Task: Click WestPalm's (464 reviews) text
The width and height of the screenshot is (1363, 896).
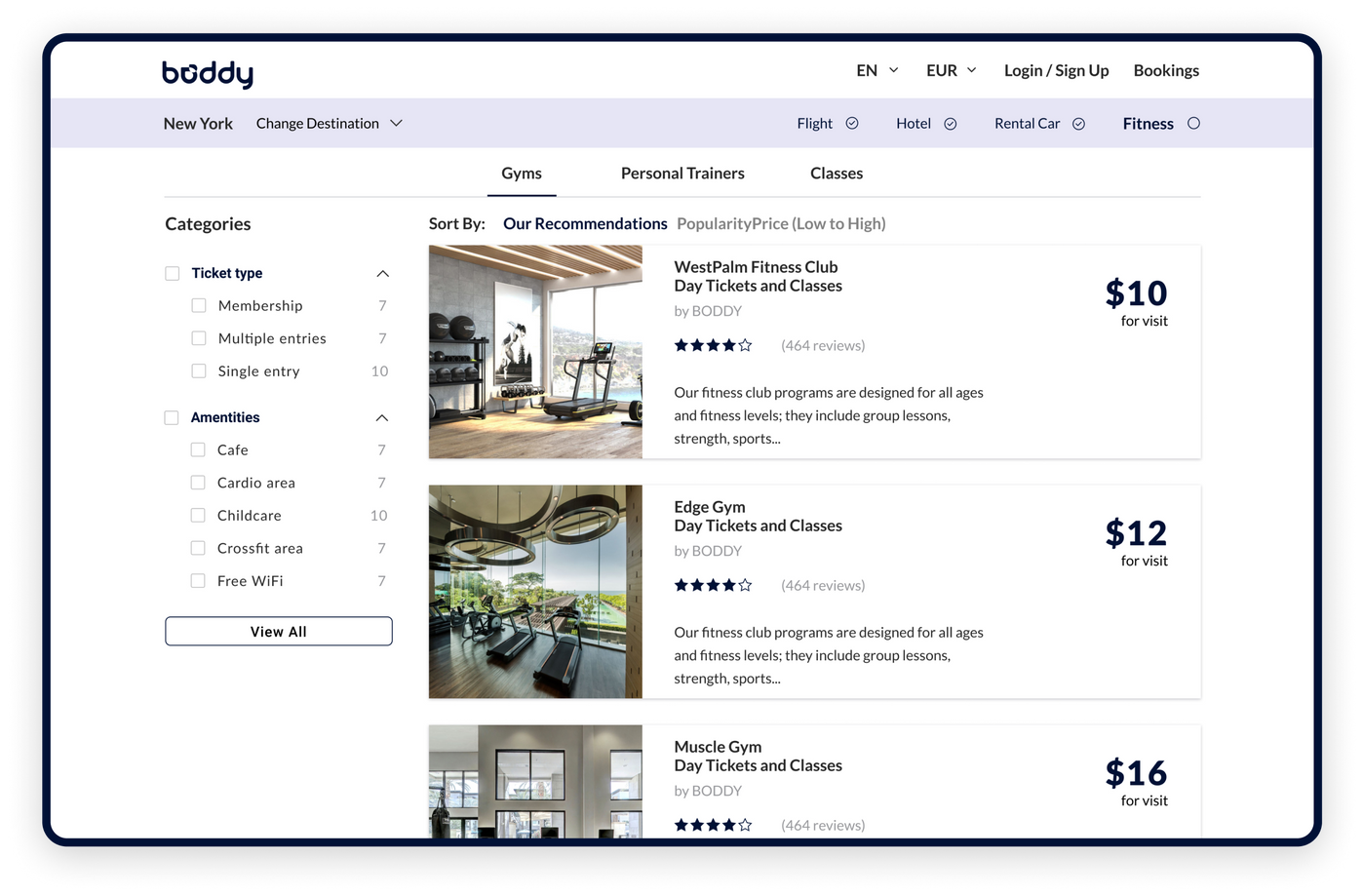Action: (823, 346)
